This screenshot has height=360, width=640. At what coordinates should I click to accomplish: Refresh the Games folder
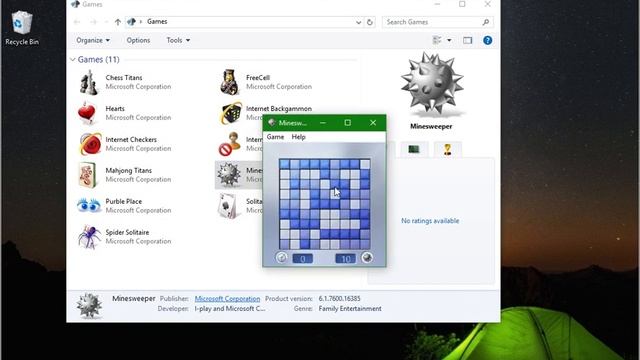[370, 22]
